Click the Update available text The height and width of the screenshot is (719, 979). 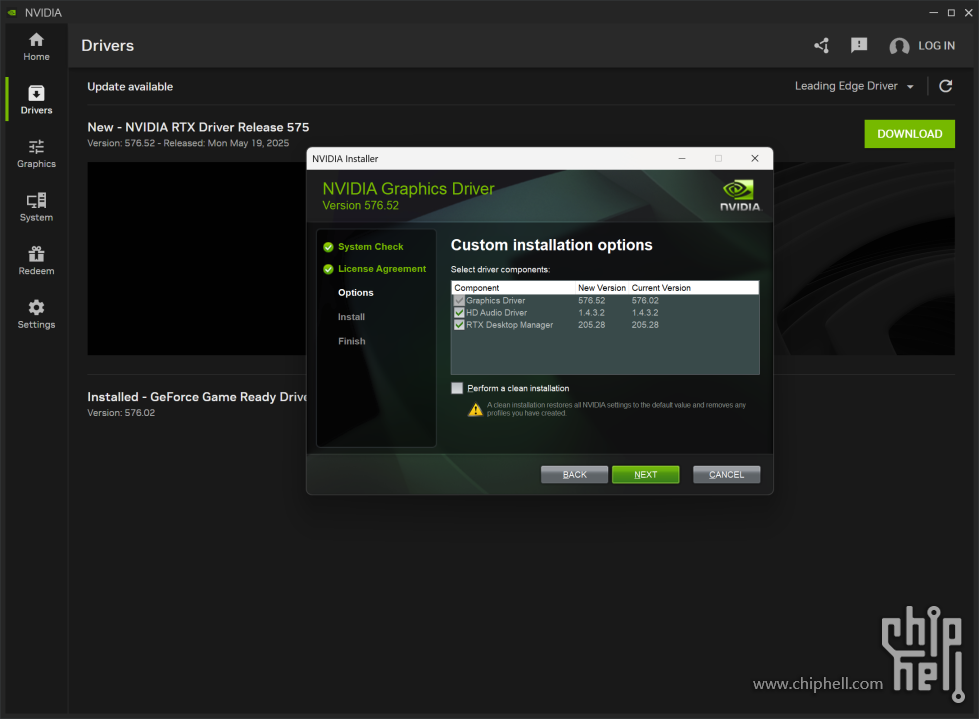click(x=130, y=87)
